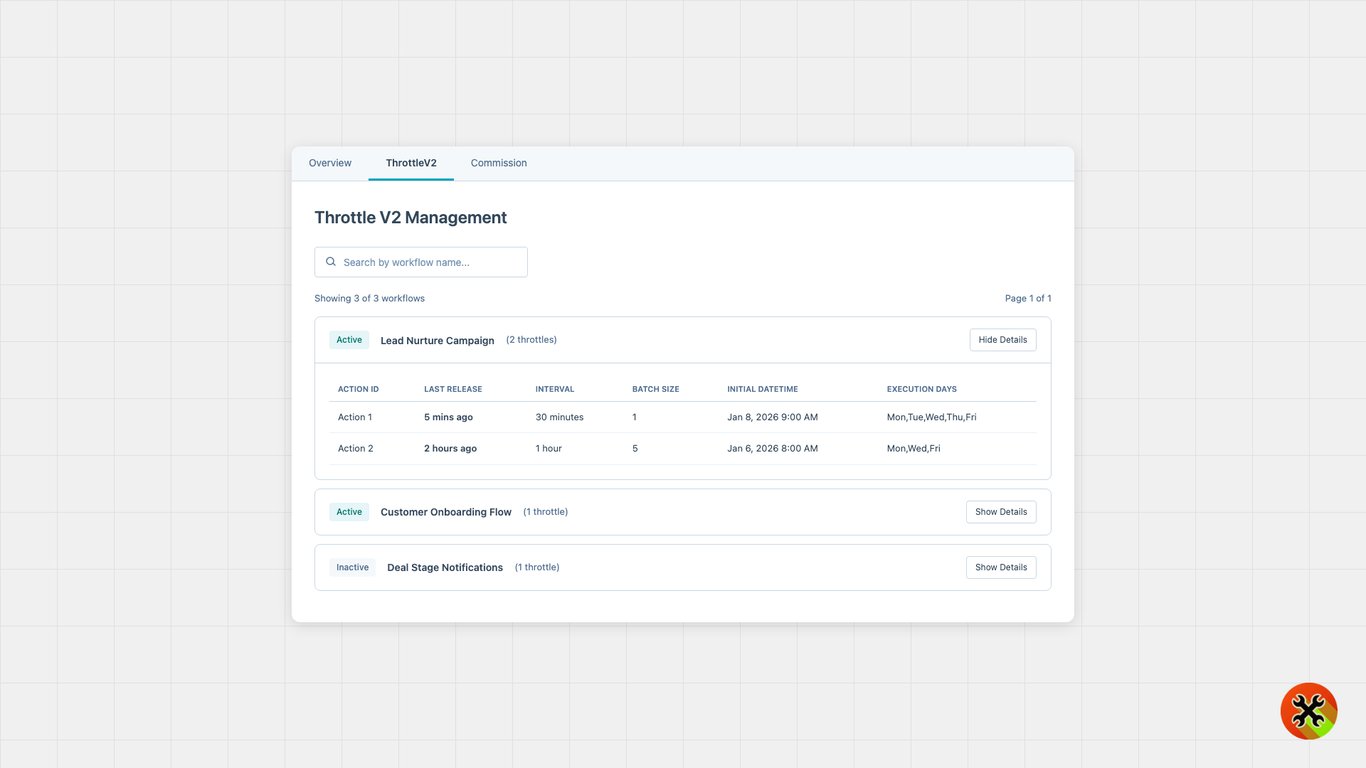Click the Throttle V2 Management heading
Screen dimensions: 1366x768
tap(410, 217)
